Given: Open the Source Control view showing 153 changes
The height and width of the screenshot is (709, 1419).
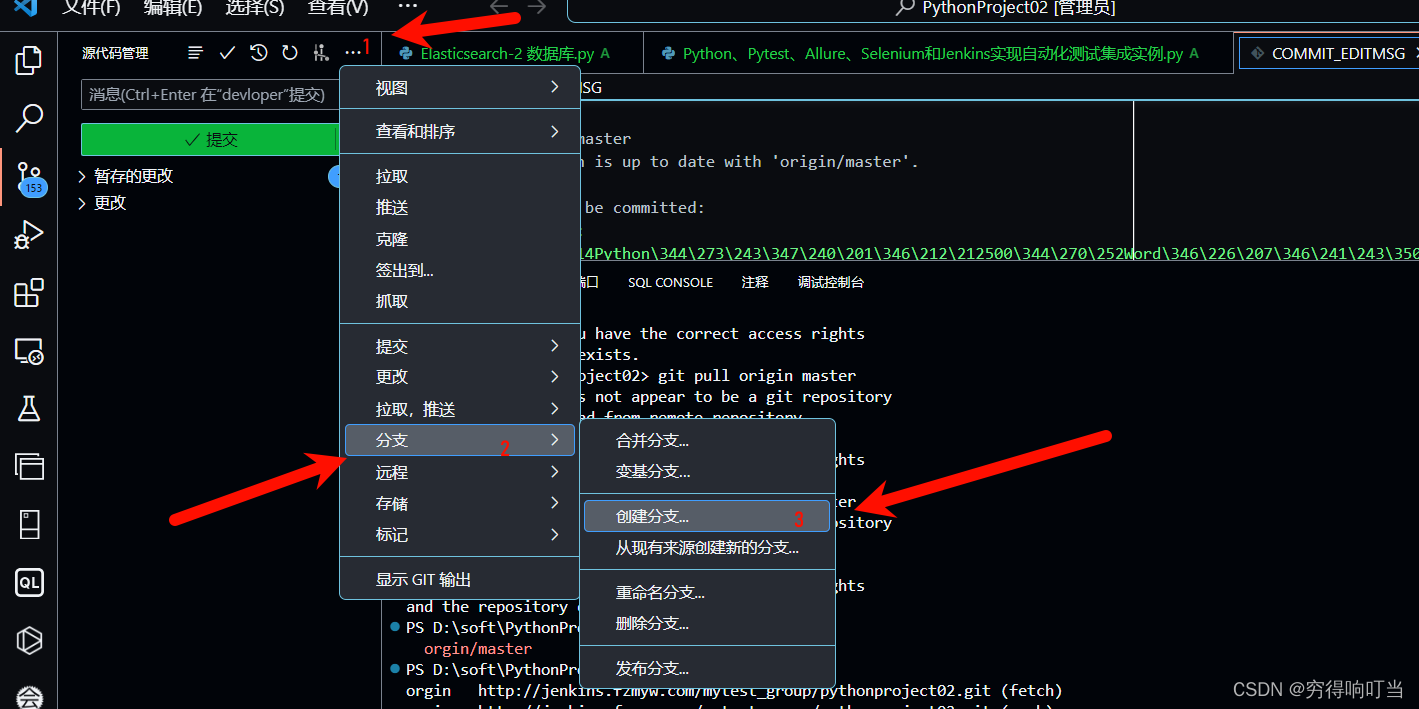Looking at the screenshot, I should 28,178.
